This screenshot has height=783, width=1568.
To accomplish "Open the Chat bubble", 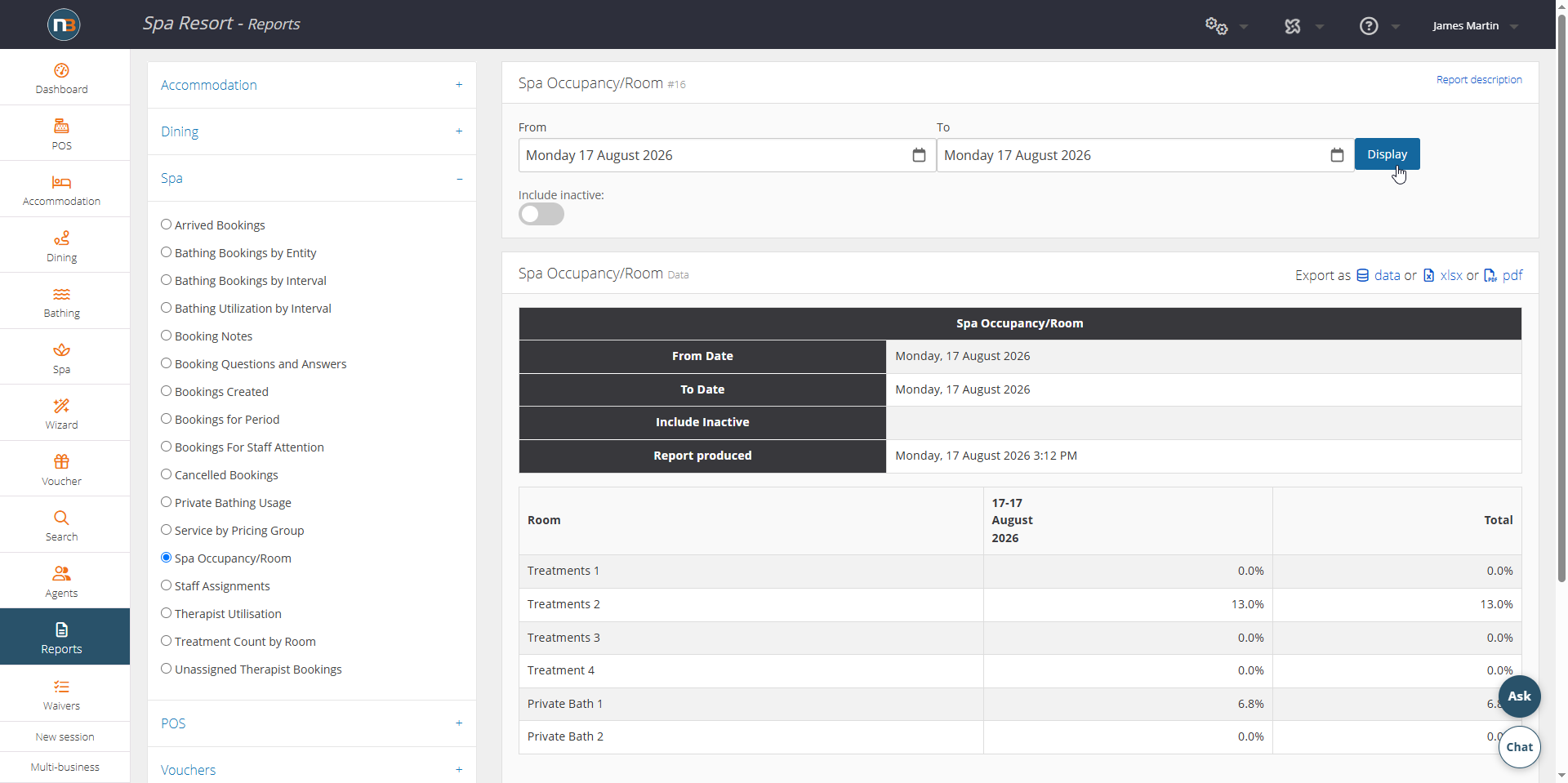I will (1519, 747).
